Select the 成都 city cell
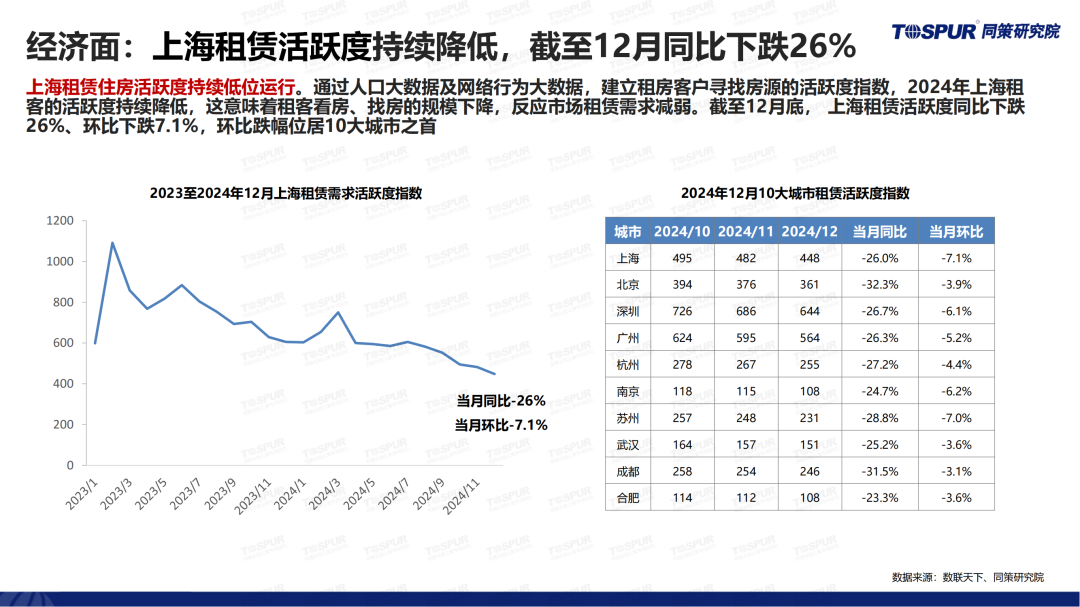 click(627, 471)
